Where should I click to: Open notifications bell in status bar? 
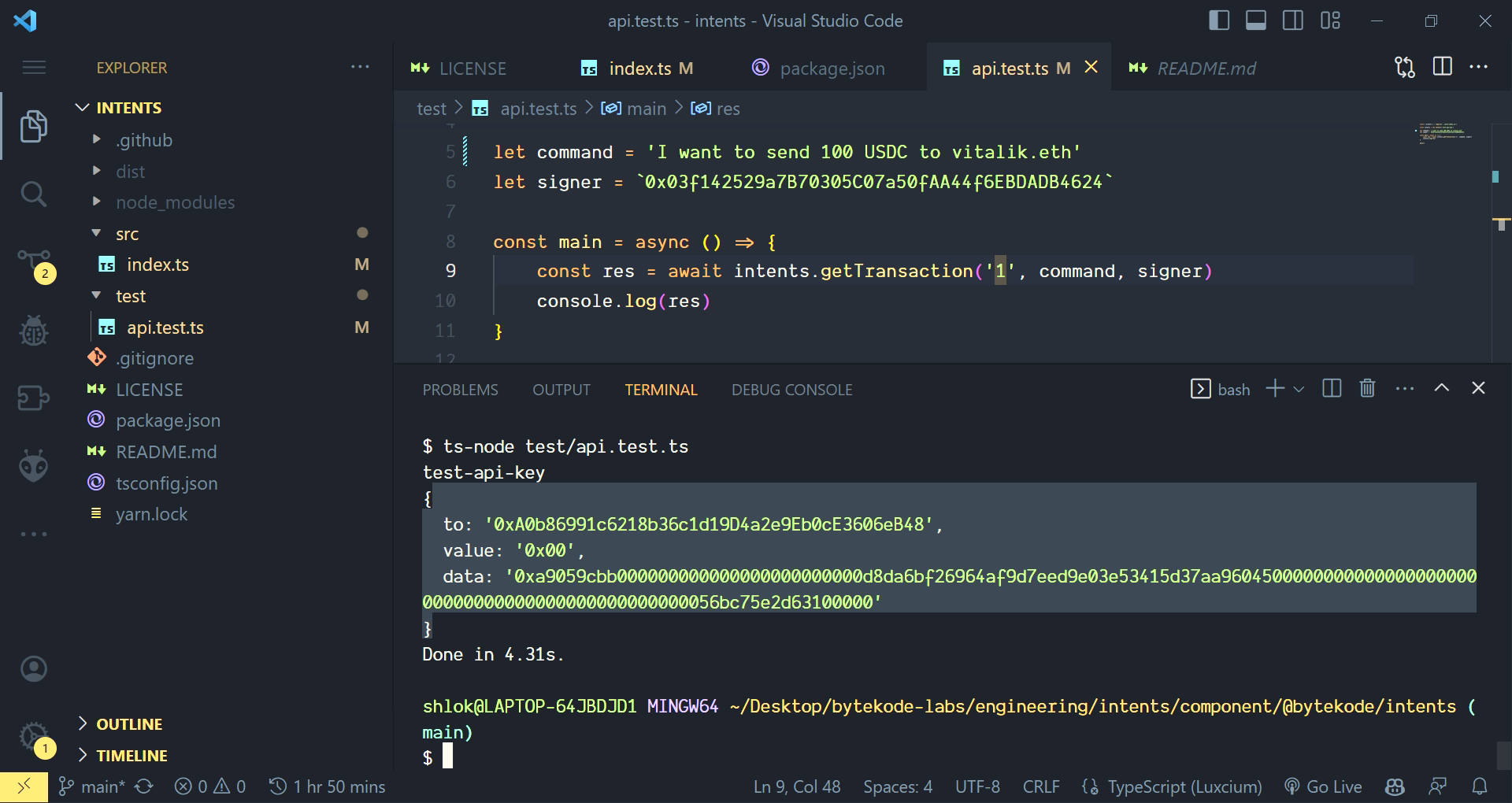pyautogui.click(x=1480, y=786)
